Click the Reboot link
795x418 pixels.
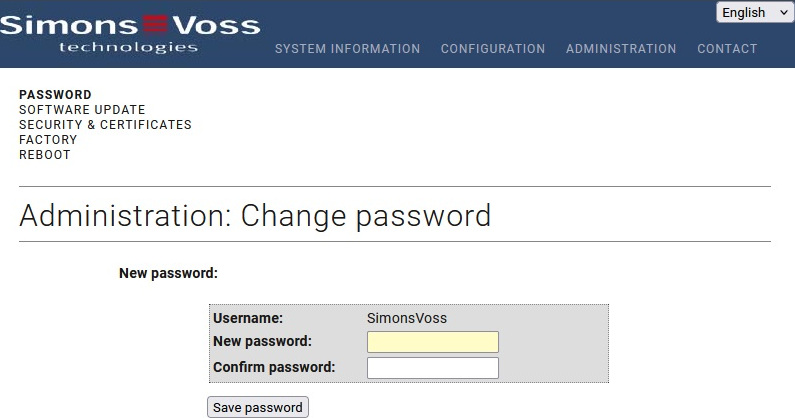pyautogui.click(x=45, y=155)
